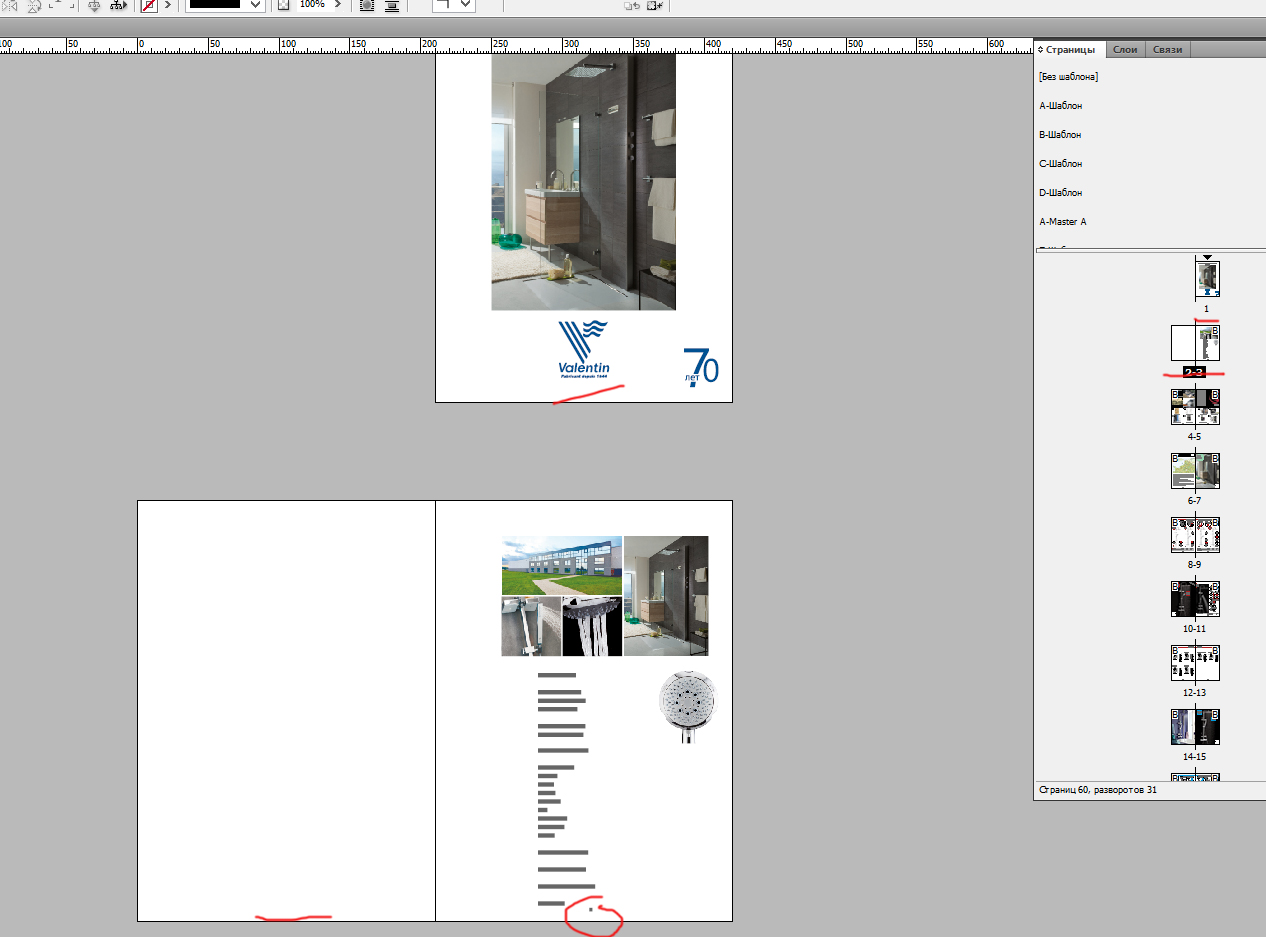Open the Связи panel tab
Viewport: 1266px width, 937px height.
1167,49
